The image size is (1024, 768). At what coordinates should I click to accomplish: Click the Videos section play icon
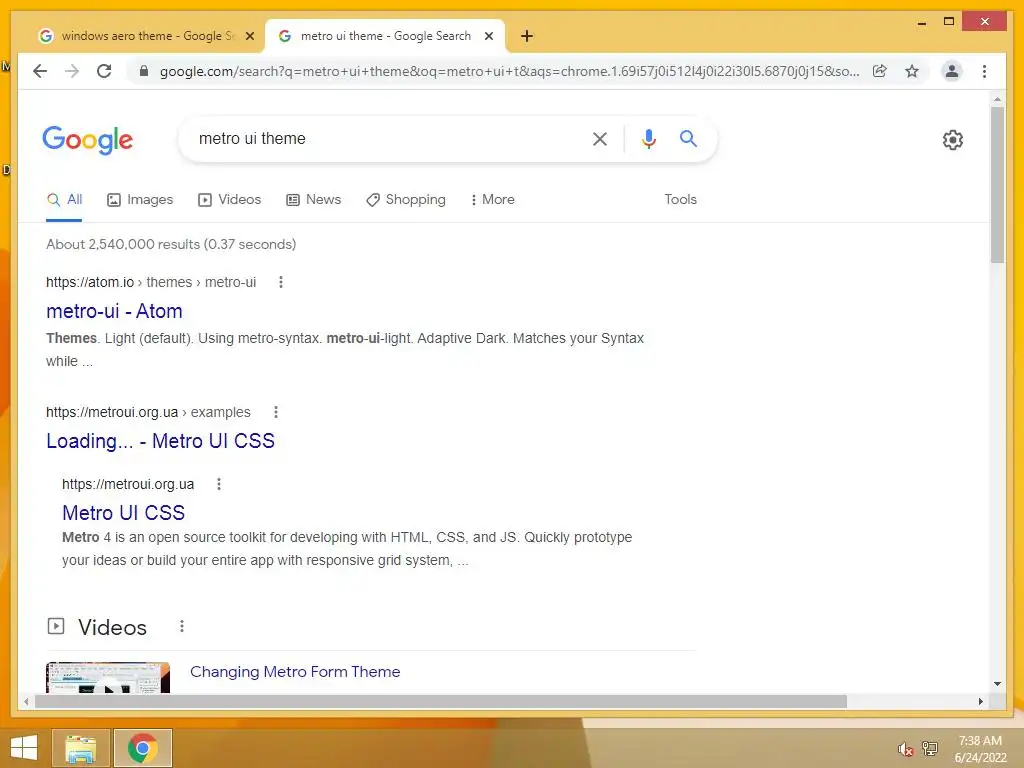click(x=56, y=626)
